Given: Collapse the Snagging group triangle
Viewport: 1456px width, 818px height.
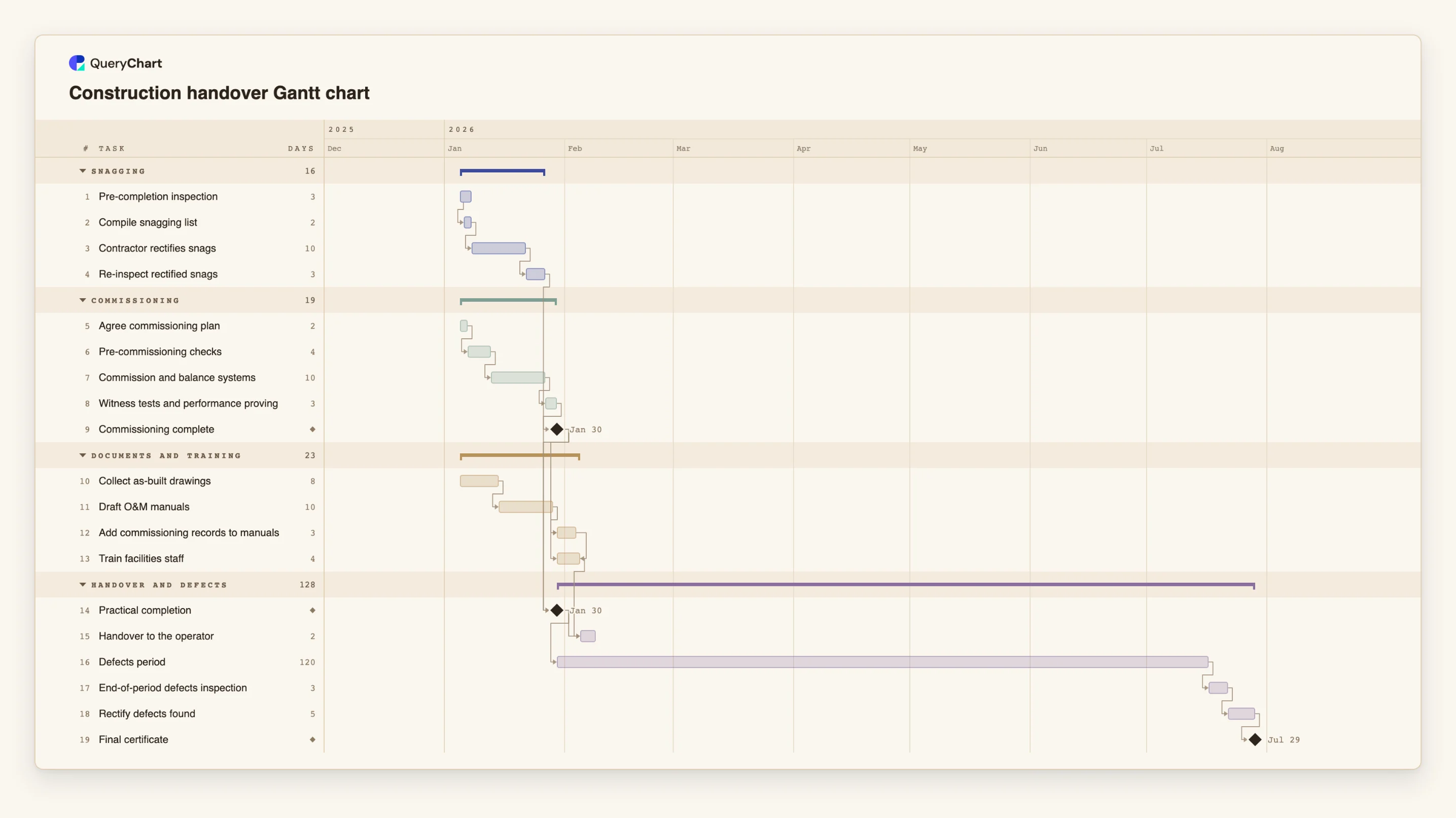Looking at the screenshot, I should [83, 171].
